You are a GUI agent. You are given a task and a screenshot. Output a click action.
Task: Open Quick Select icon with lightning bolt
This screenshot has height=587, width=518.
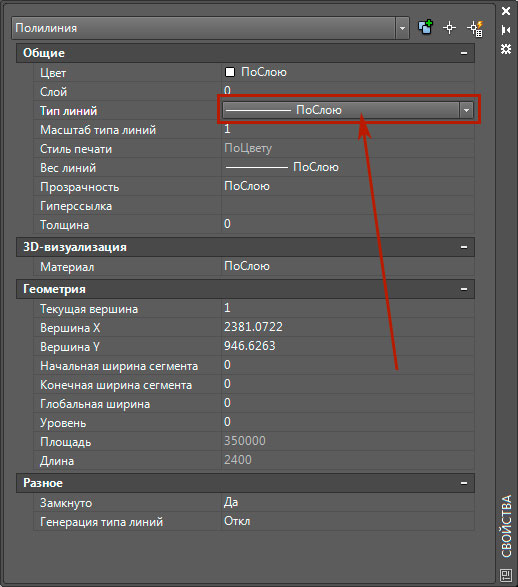(475, 28)
